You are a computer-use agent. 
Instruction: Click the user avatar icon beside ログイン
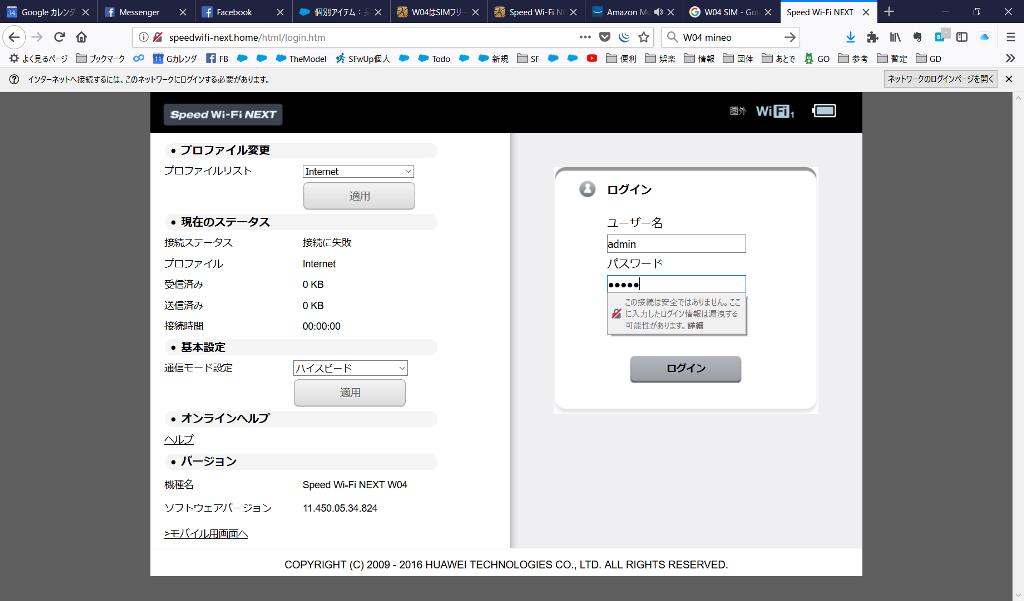pos(587,189)
